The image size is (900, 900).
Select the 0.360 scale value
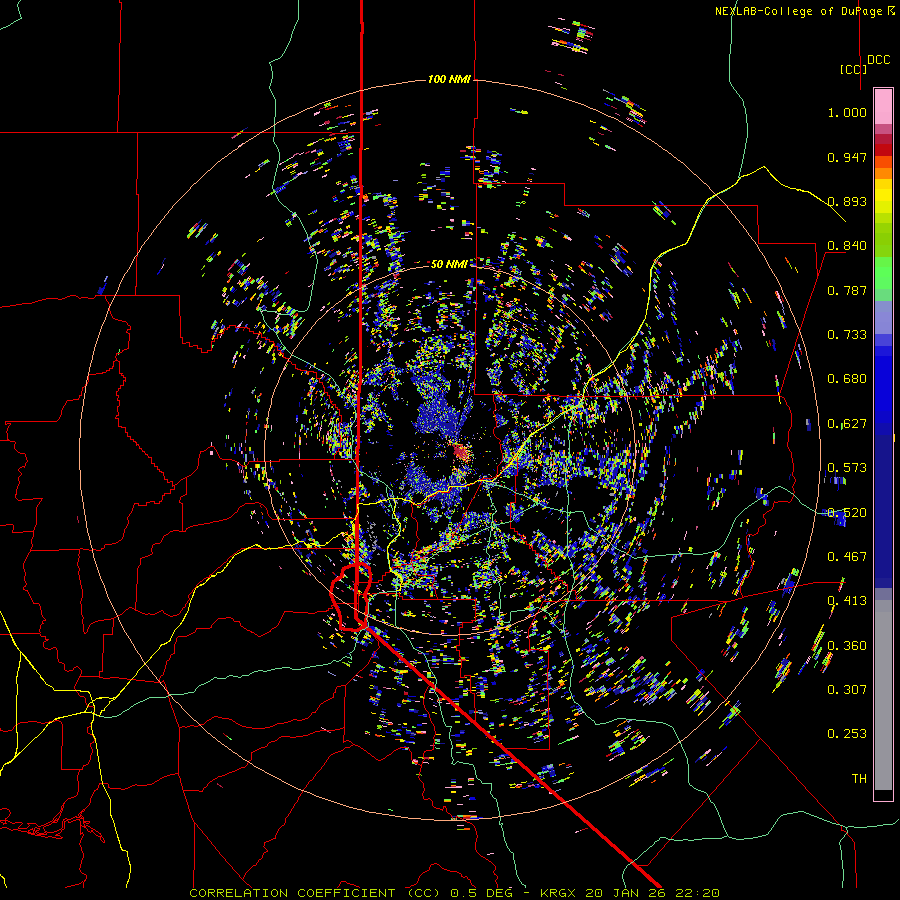point(847,646)
